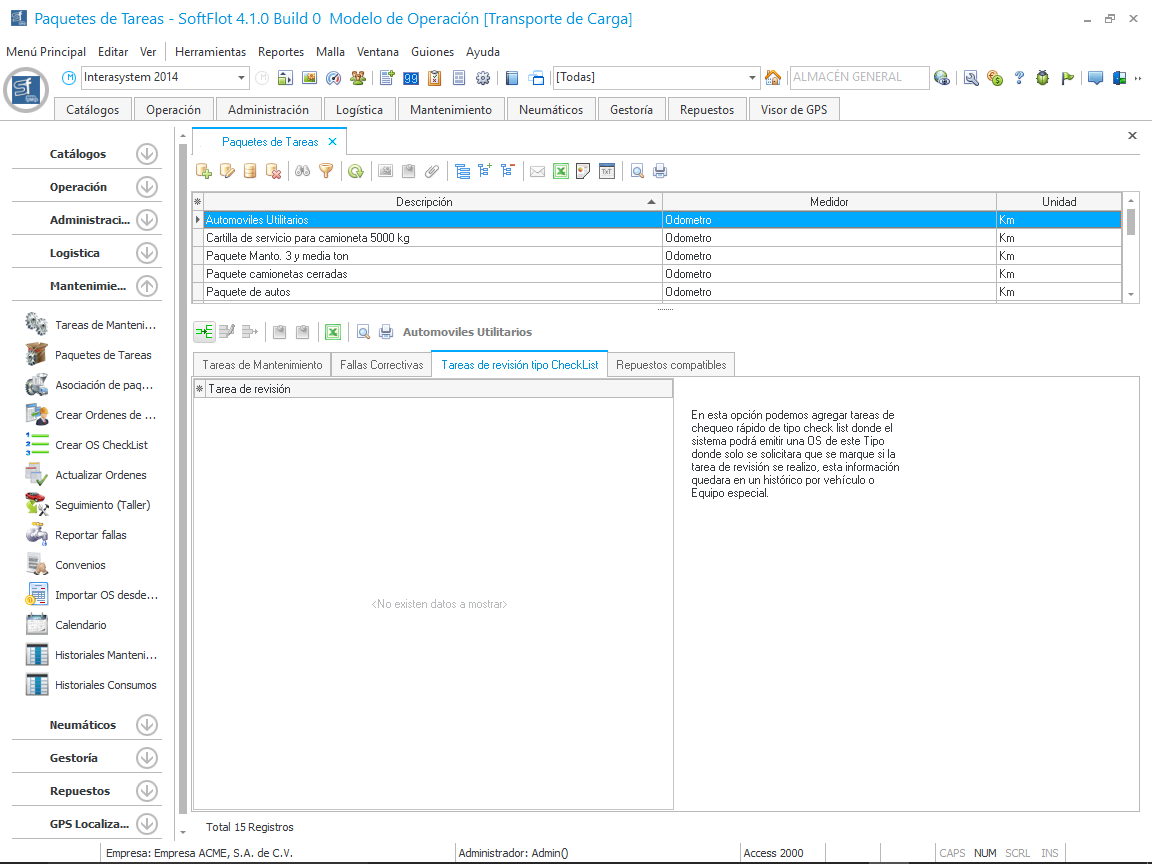The width and height of the screenshot is (1152, 864).
Task: Click the add revision task icon in lower toolbar
Action: tap(204, 332)
